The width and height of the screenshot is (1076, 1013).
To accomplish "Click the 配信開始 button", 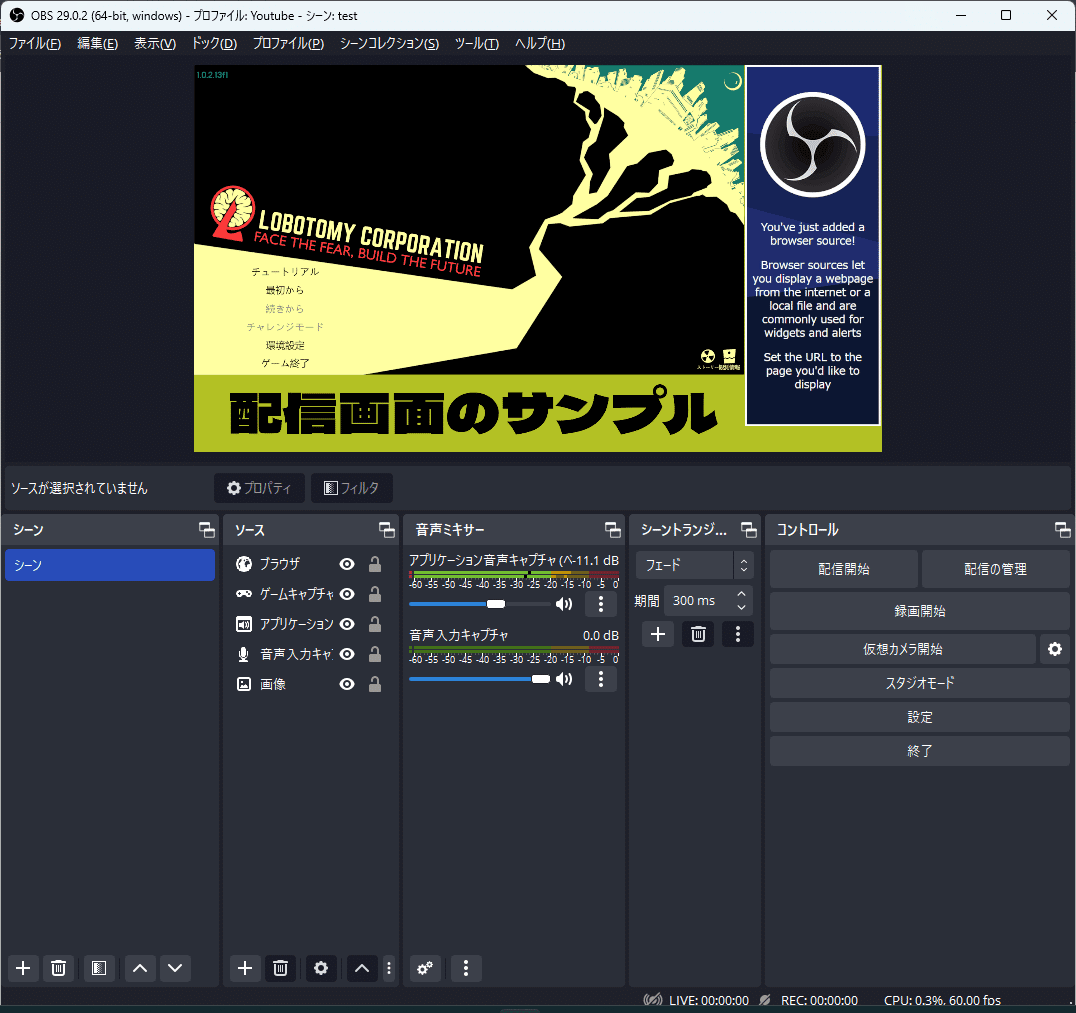I will 843,569.
